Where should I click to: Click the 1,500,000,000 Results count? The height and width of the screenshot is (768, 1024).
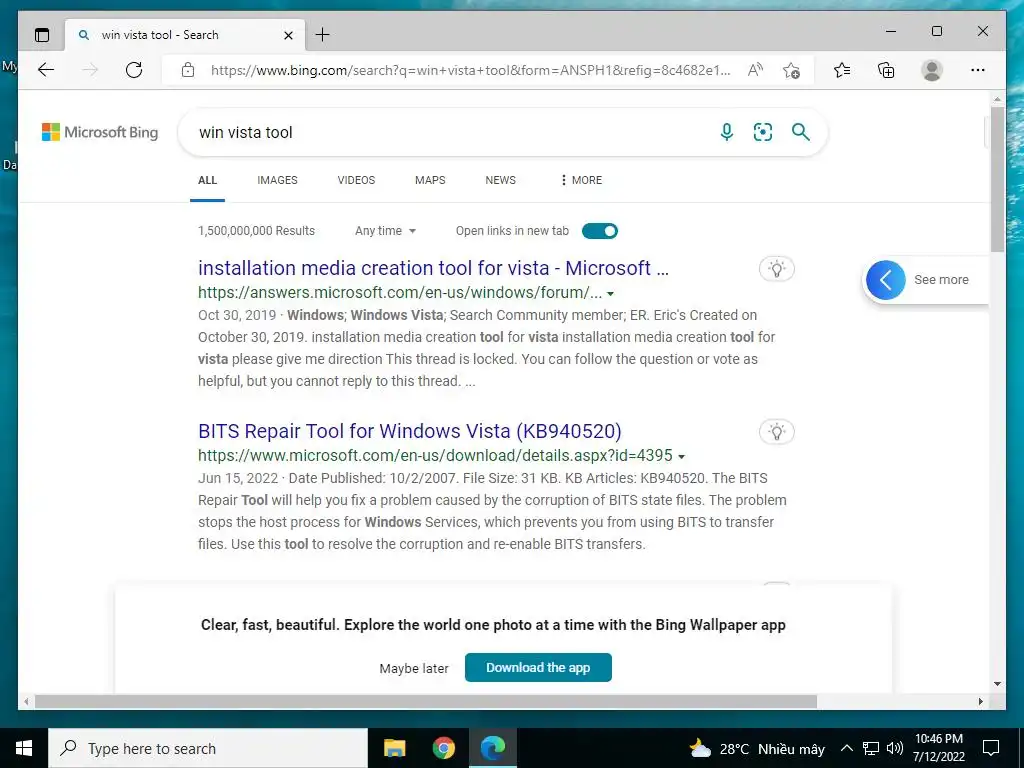(256, 231)
